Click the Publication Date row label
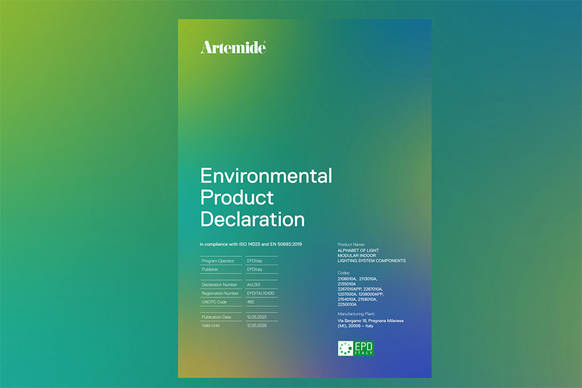Viewport: 582px width, 388px height. click(x=216, y=317)
